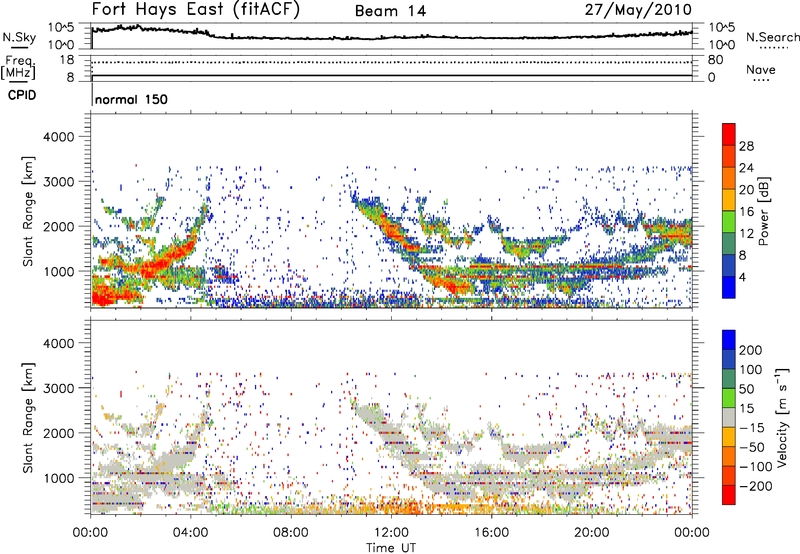Click the '12:00' time axis tick label

(x=391, y=533)
